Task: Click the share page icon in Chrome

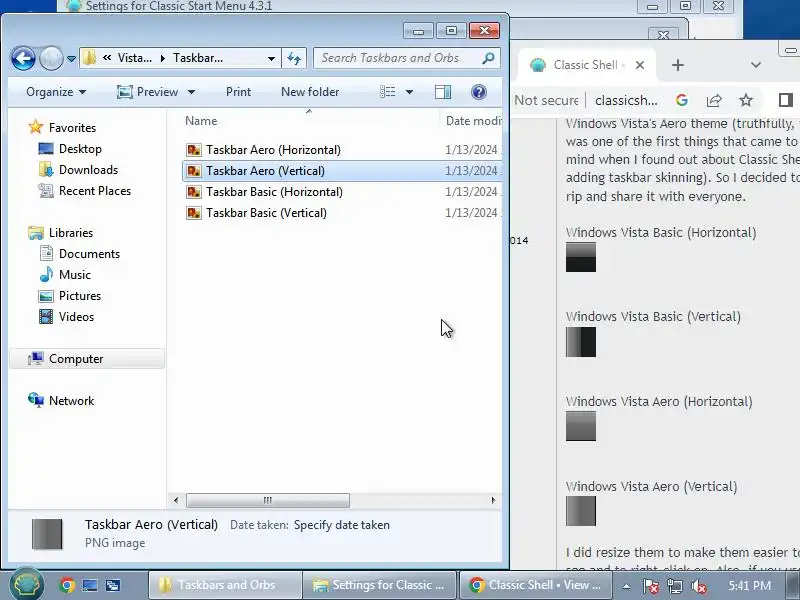Action: click(x=714, y=100)
